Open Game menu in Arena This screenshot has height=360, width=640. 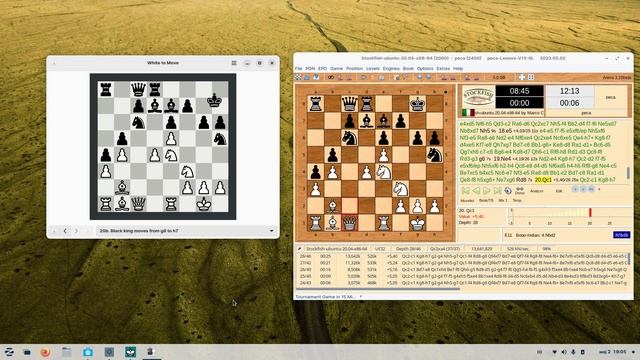click(x=336, y=69)
